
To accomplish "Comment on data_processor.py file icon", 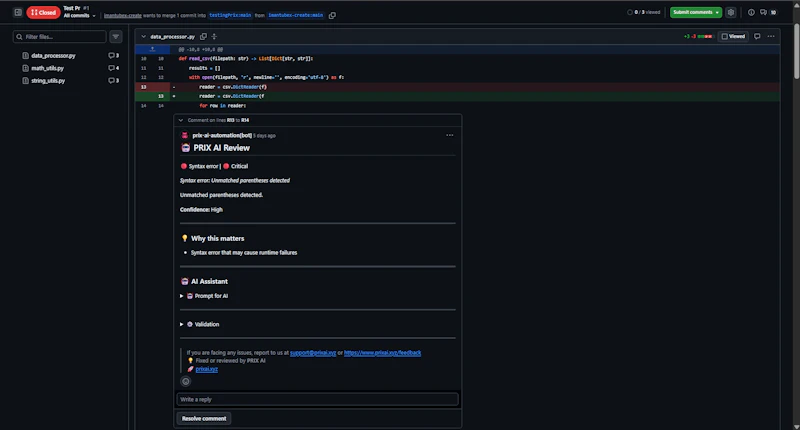I will pyautogui.click(x=757, y=36).
